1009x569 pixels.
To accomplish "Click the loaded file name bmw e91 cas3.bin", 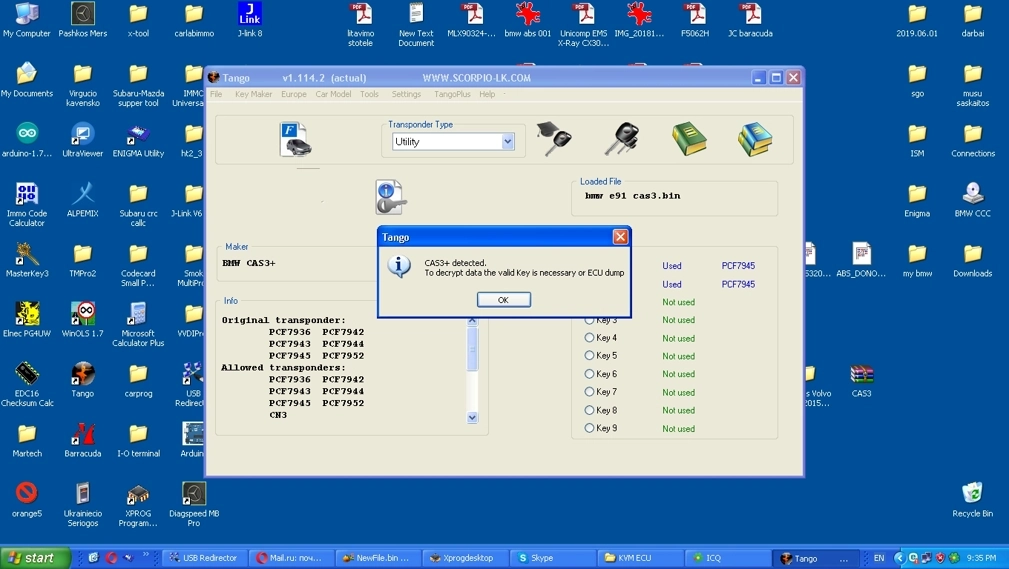I will (632, 196).
